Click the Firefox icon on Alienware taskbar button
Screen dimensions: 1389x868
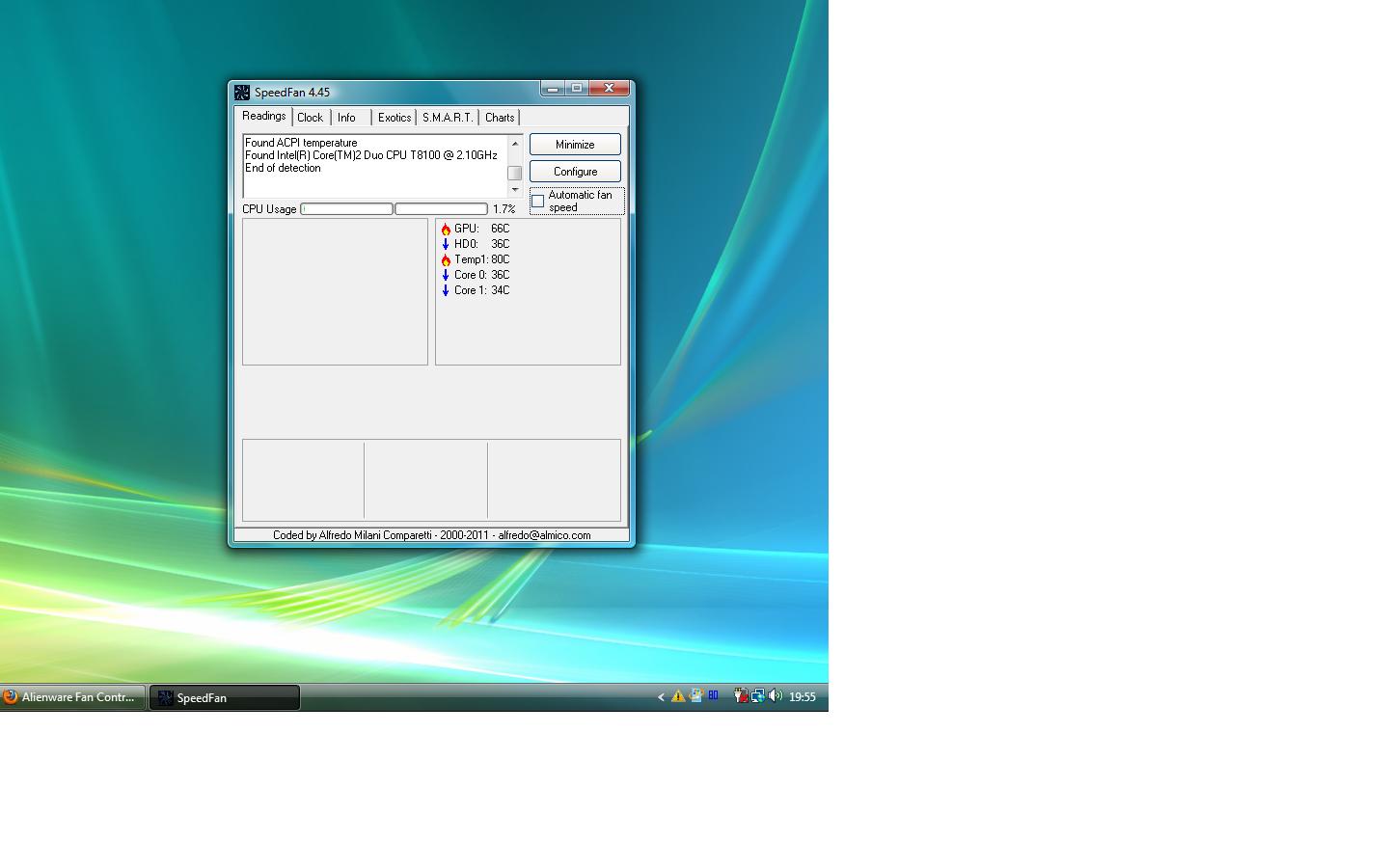(11, 696)
